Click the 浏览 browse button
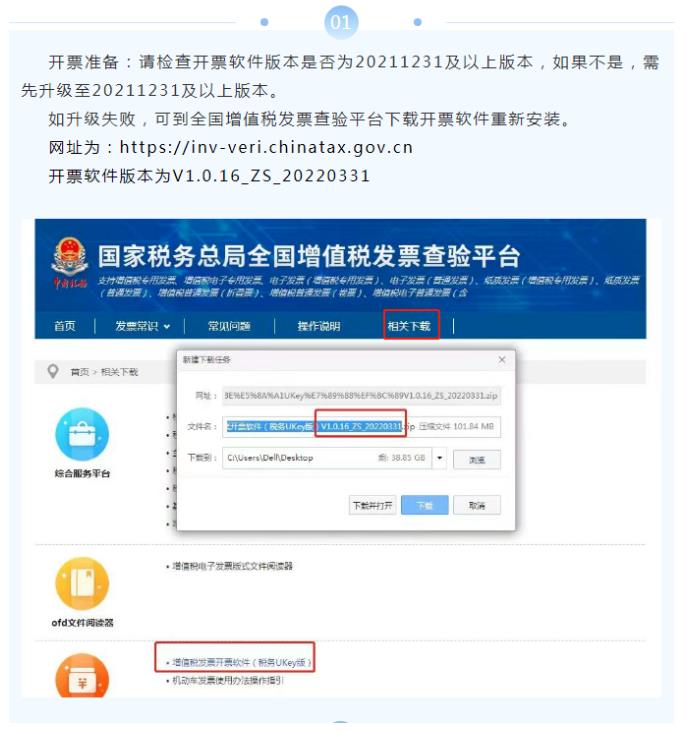The height and width of the screenshot is (734, 687). point(477,460)
